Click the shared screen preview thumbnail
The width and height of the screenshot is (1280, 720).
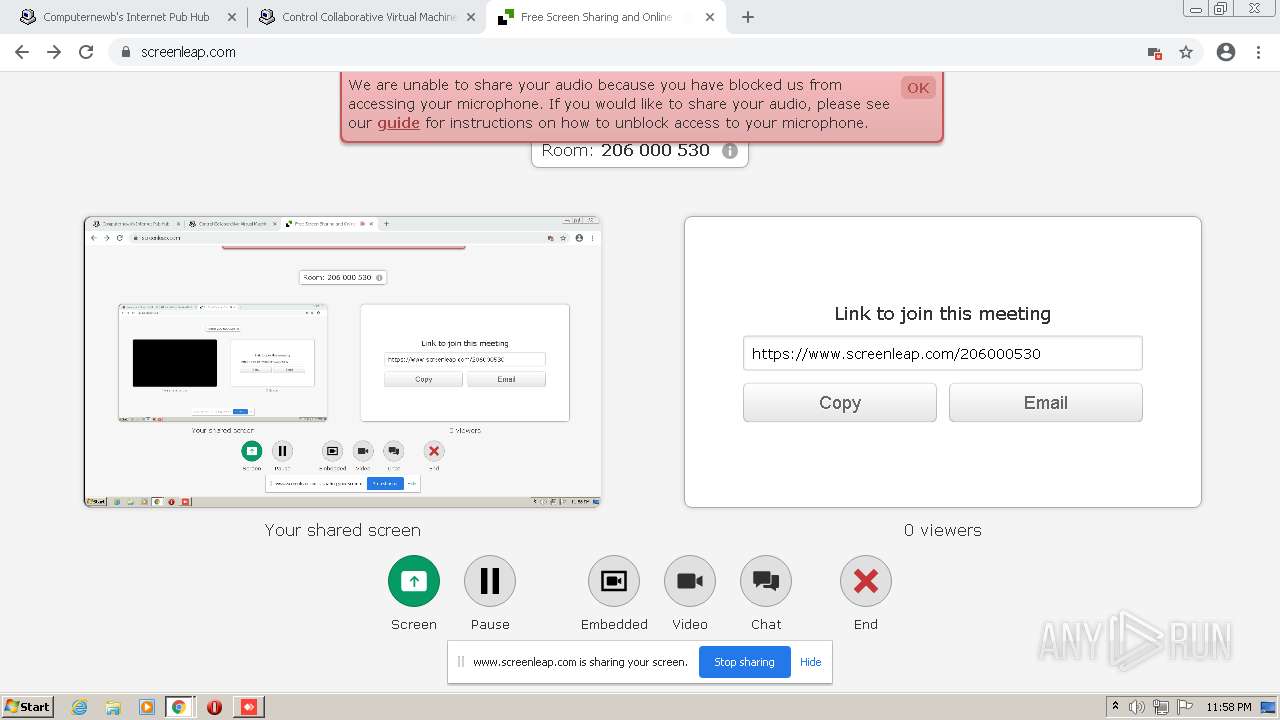[x=342, y=362]
